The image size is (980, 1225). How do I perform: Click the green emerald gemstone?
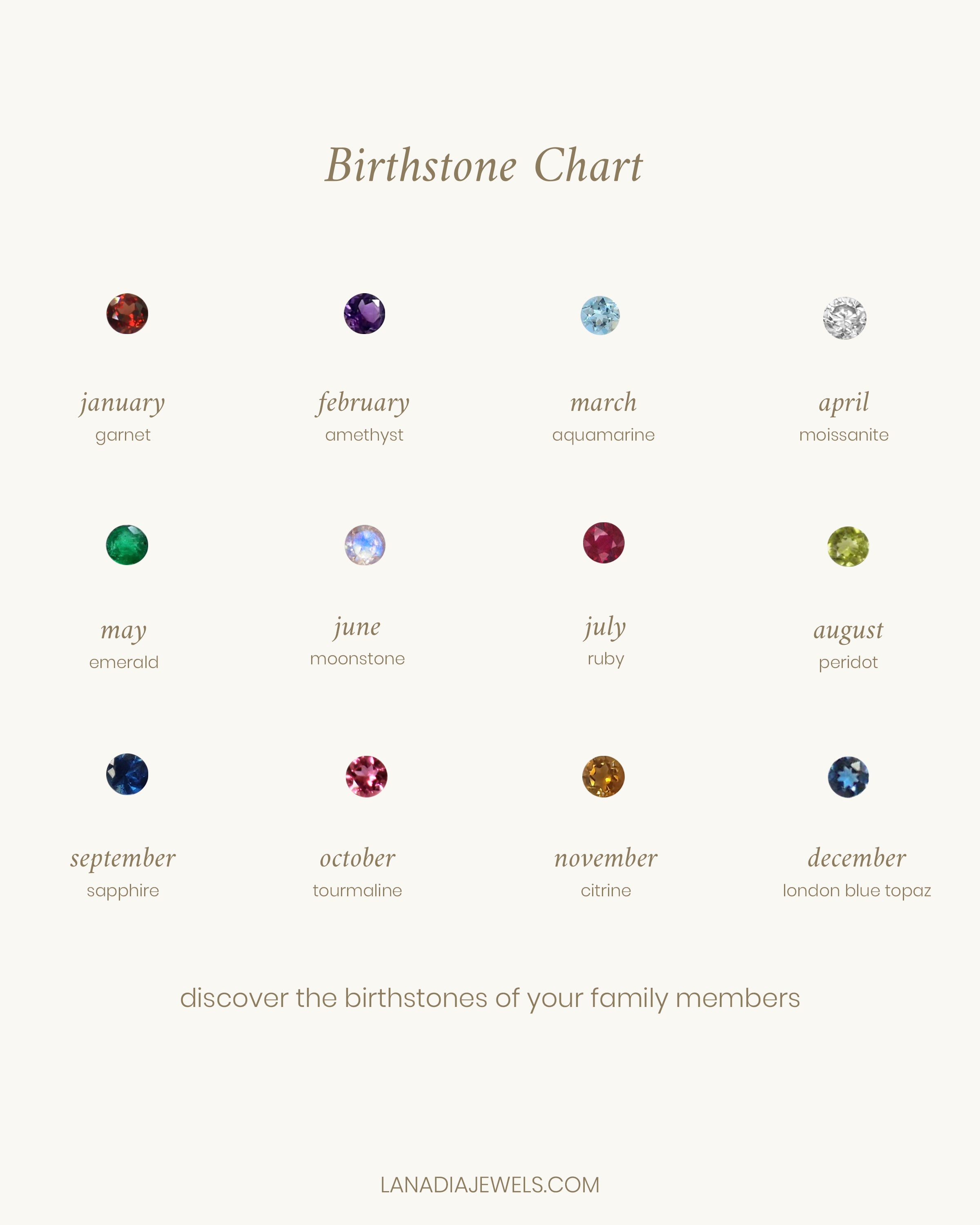click(127, 545)
